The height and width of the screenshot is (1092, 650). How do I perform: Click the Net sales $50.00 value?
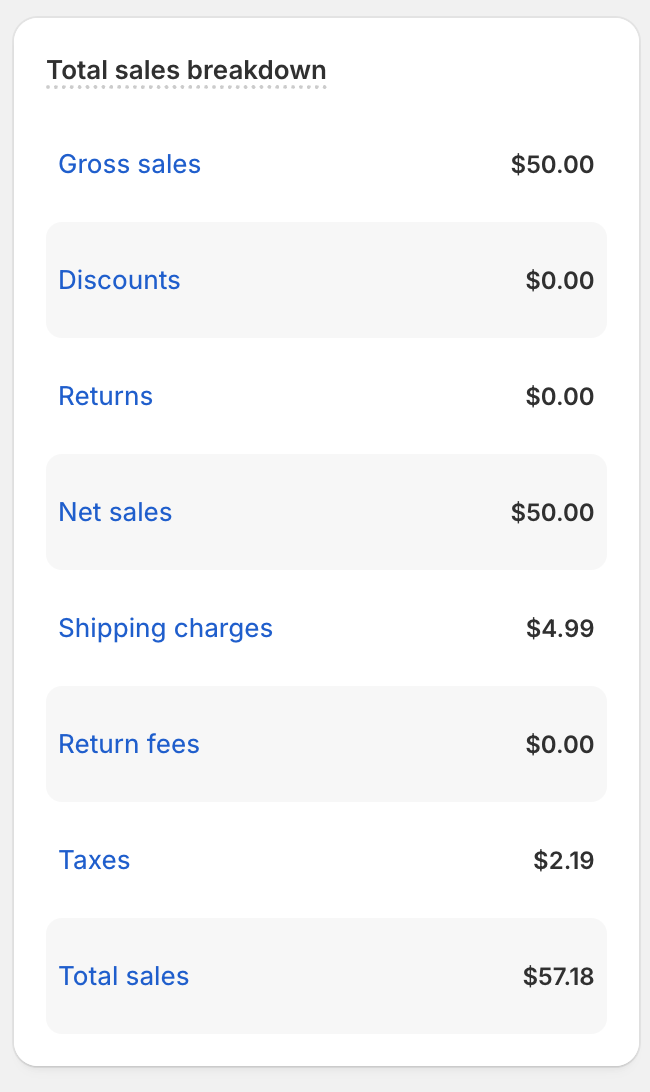tap(552, 513)
